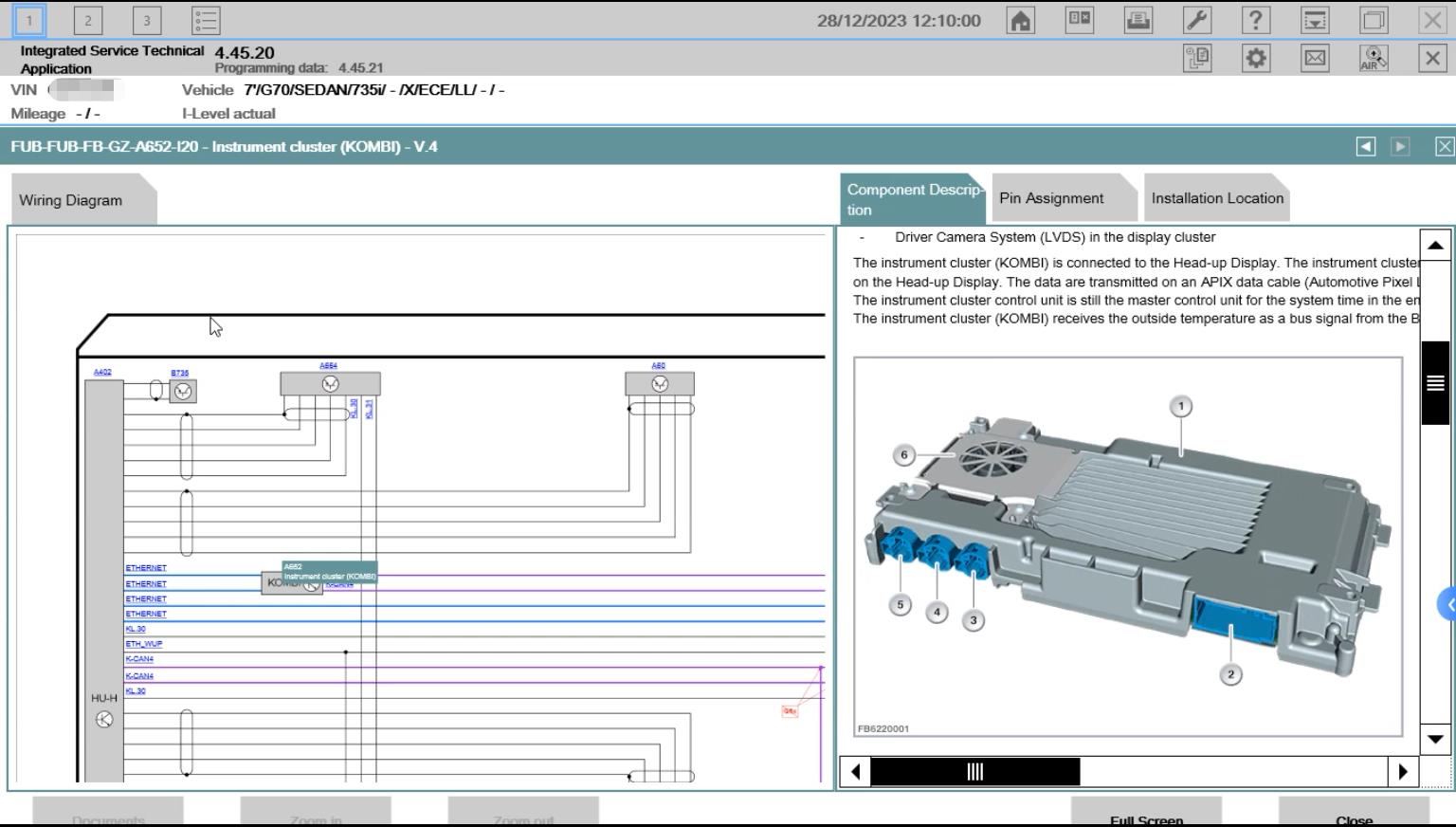Click the HU-H head unit symbol
The width and height of the screenshot is (1456, 827).
pos(104,719)
